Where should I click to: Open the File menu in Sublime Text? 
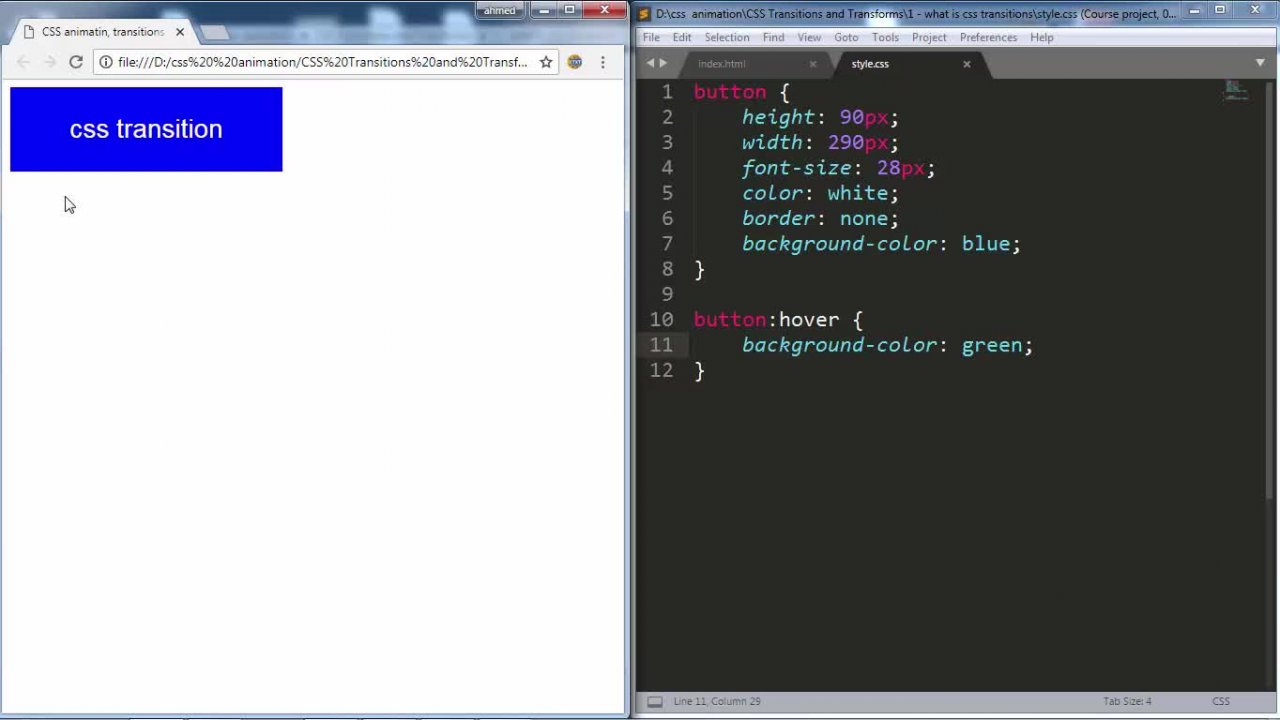click(x=651, y=37)
